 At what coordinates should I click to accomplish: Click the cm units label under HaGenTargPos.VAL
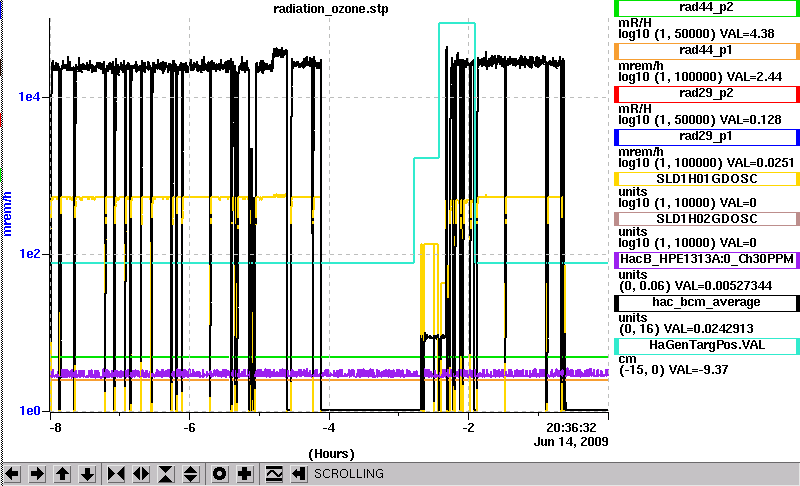(x=627, y=359)
